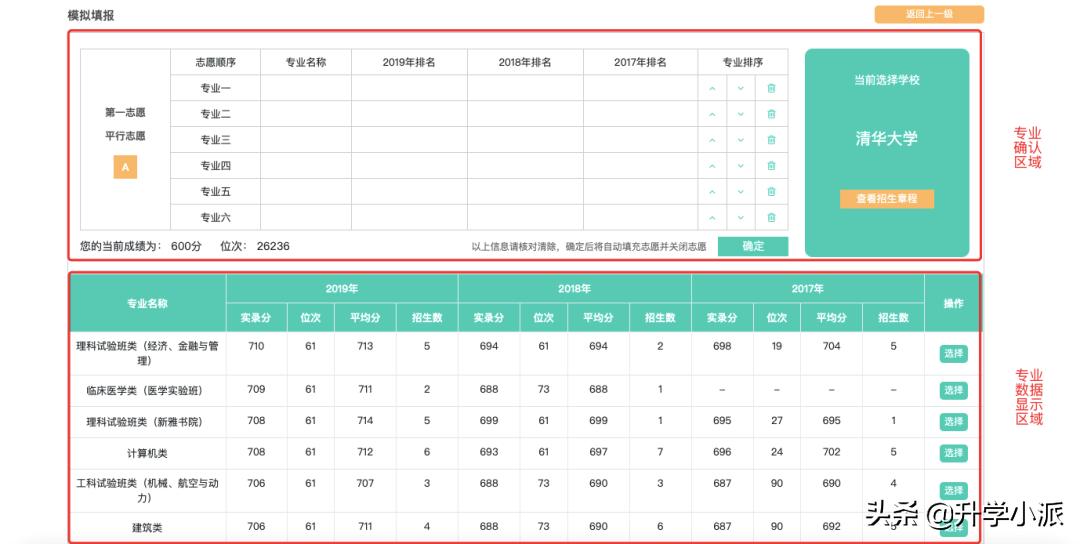Remove 专业二 with its trash icon
This screenshot has width=1080, height=544.
pos(771,114)
